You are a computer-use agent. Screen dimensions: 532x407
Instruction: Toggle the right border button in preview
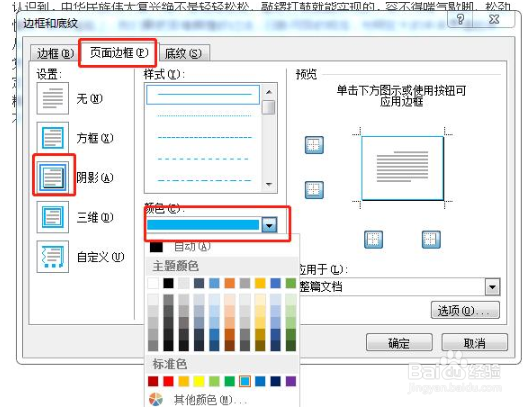[x=431, y=240]
